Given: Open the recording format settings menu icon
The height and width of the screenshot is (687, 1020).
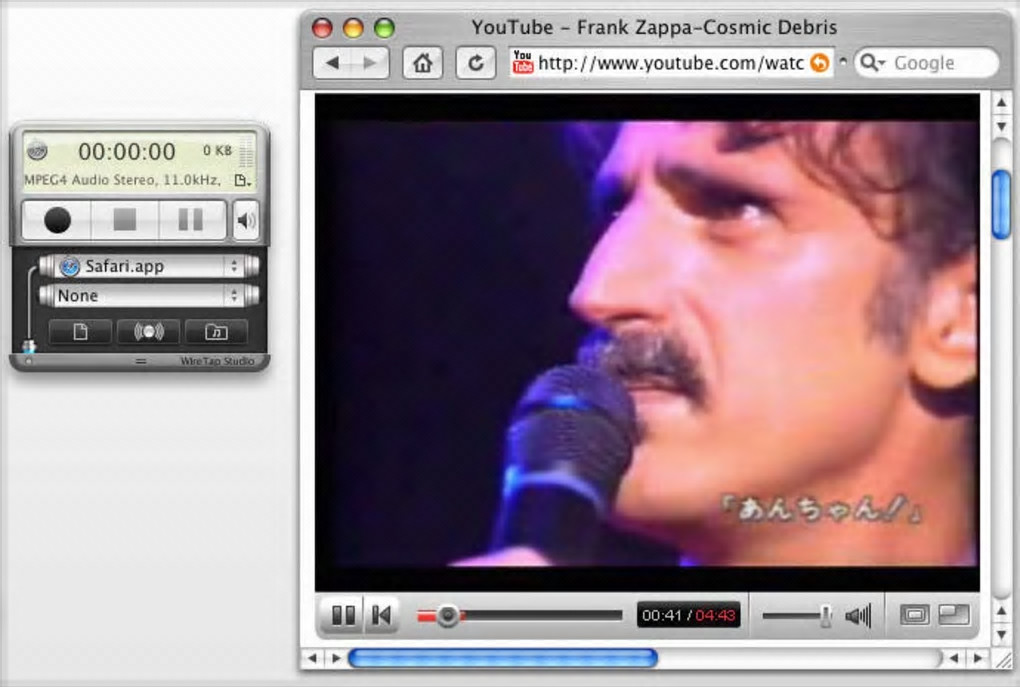Looking at the screenshot, I should click(x=242, y=181).
